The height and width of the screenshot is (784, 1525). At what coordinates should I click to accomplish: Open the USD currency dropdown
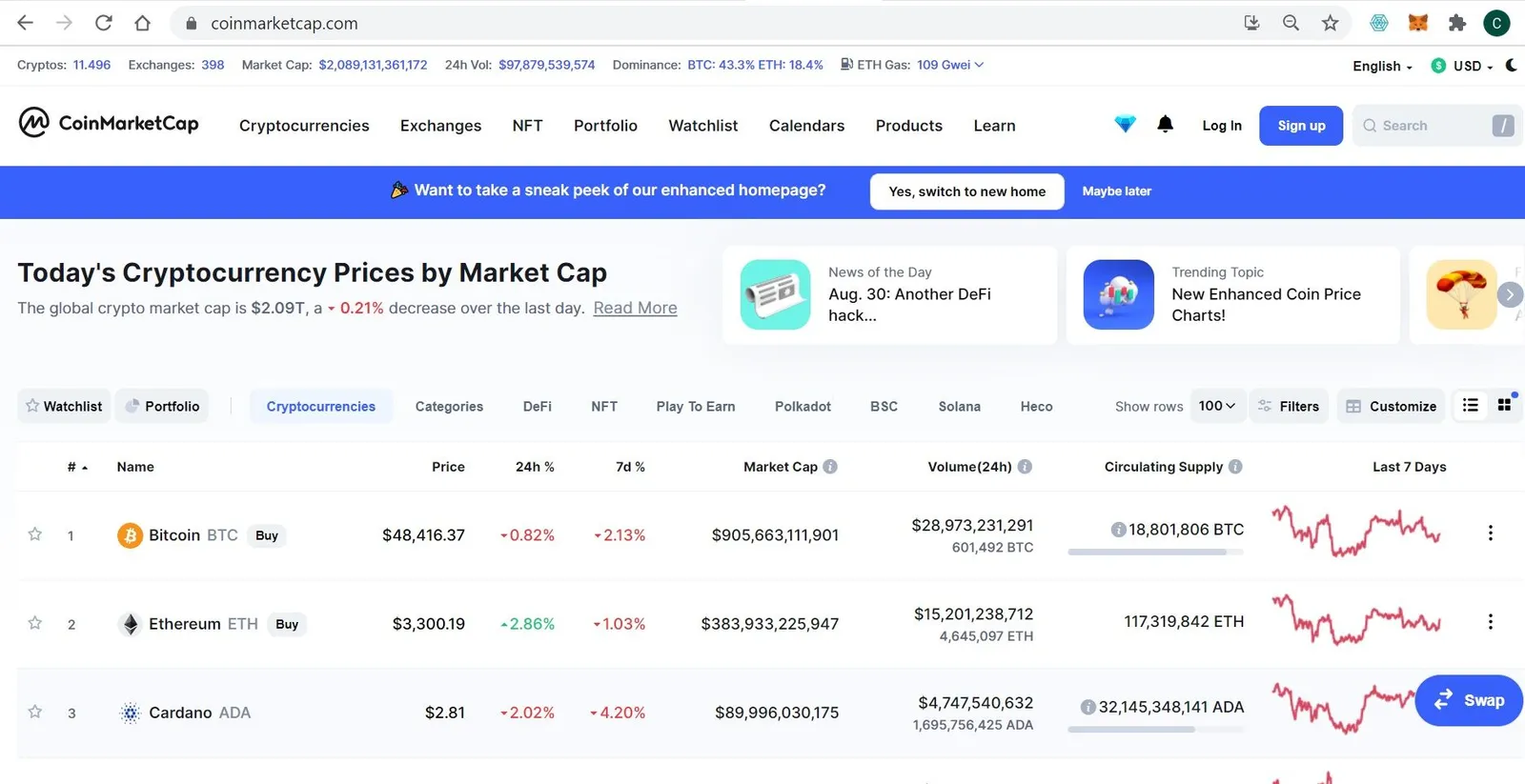tap(1462, 66)
